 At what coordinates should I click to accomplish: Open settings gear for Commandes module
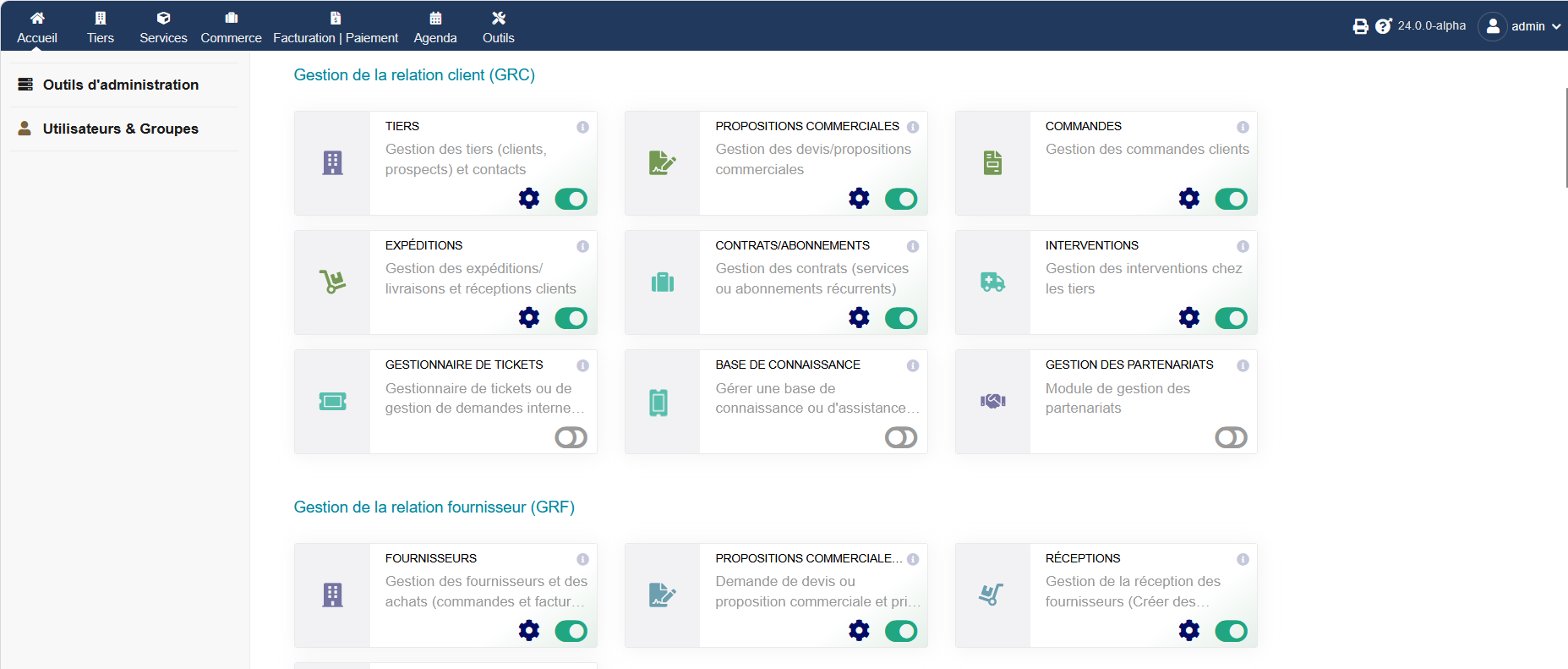tap(1189, 199)
